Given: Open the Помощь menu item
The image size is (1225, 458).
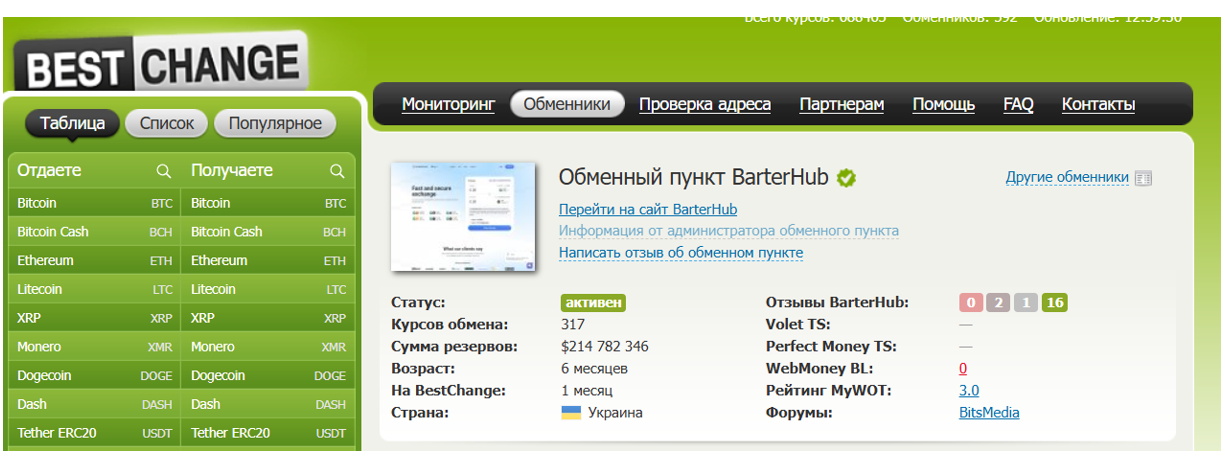Looking at the screenshot, I should coord(944,104).
